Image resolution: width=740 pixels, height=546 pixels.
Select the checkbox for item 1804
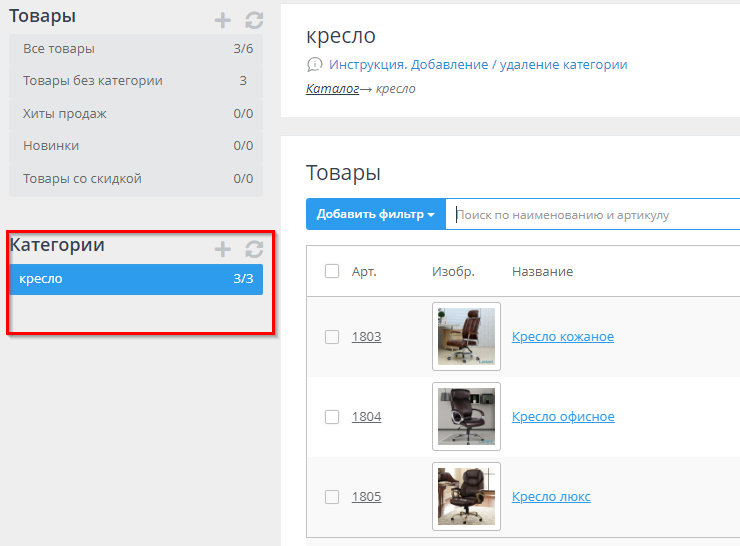[332, 417]
